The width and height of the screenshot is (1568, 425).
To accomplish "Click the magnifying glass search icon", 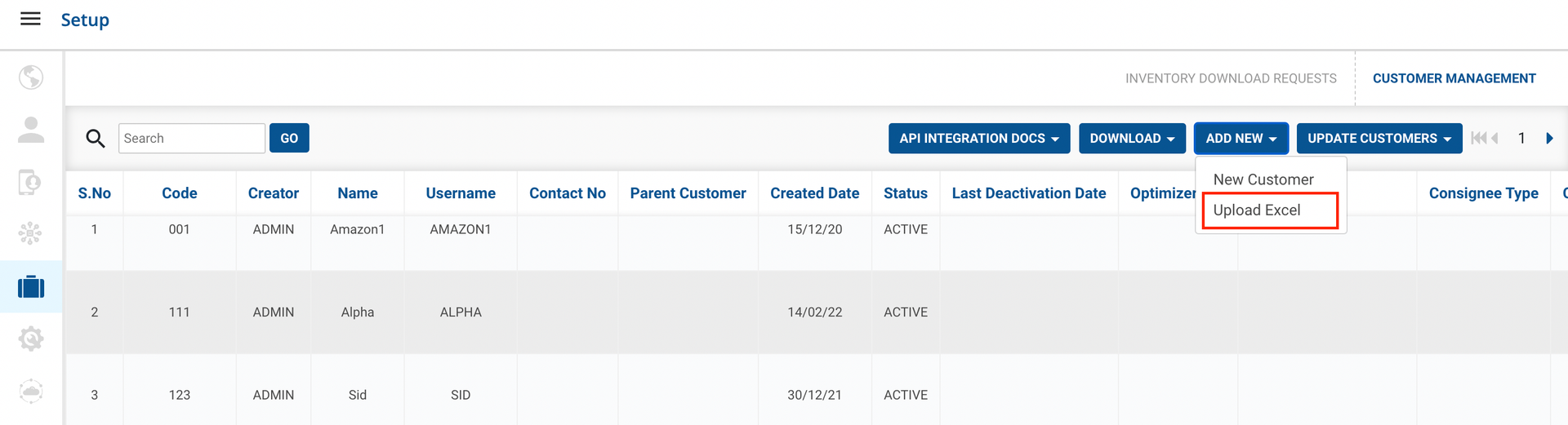I will [x=96, y=139].
